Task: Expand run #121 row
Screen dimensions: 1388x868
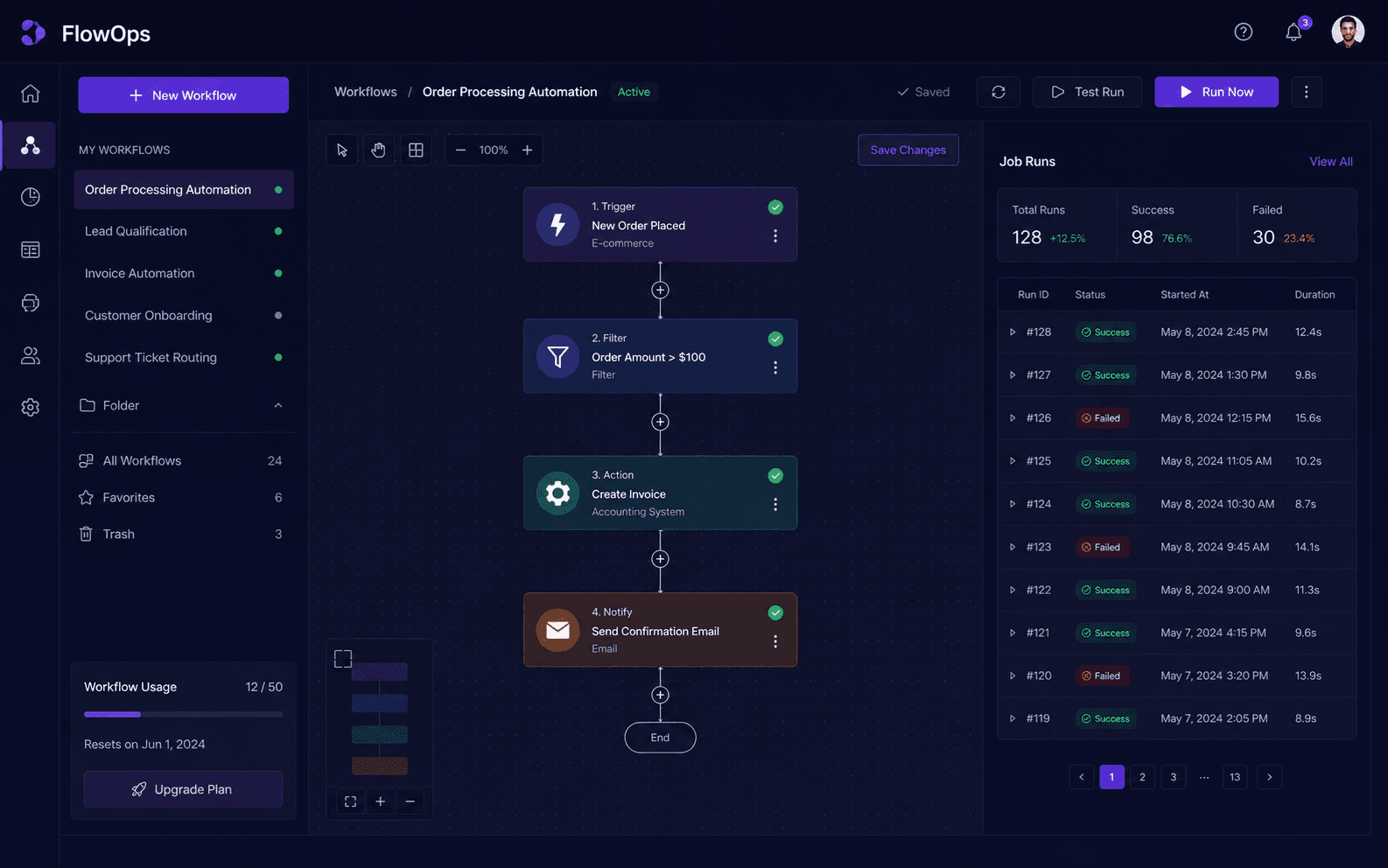Action: (x=1013, y=633)
